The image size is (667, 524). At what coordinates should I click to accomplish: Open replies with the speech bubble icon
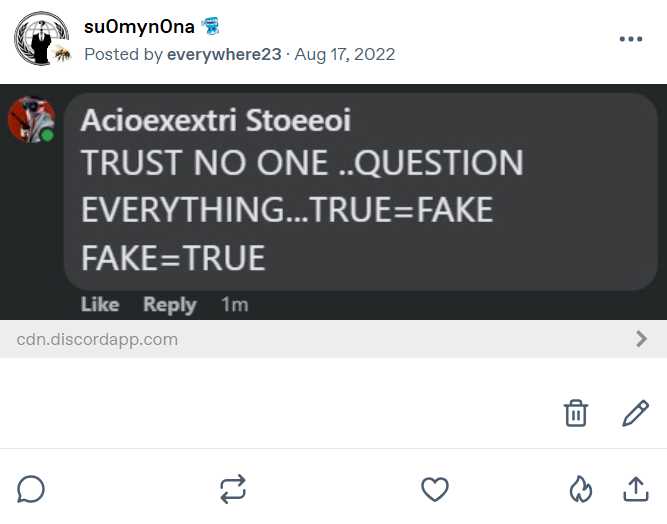point(31,489)
